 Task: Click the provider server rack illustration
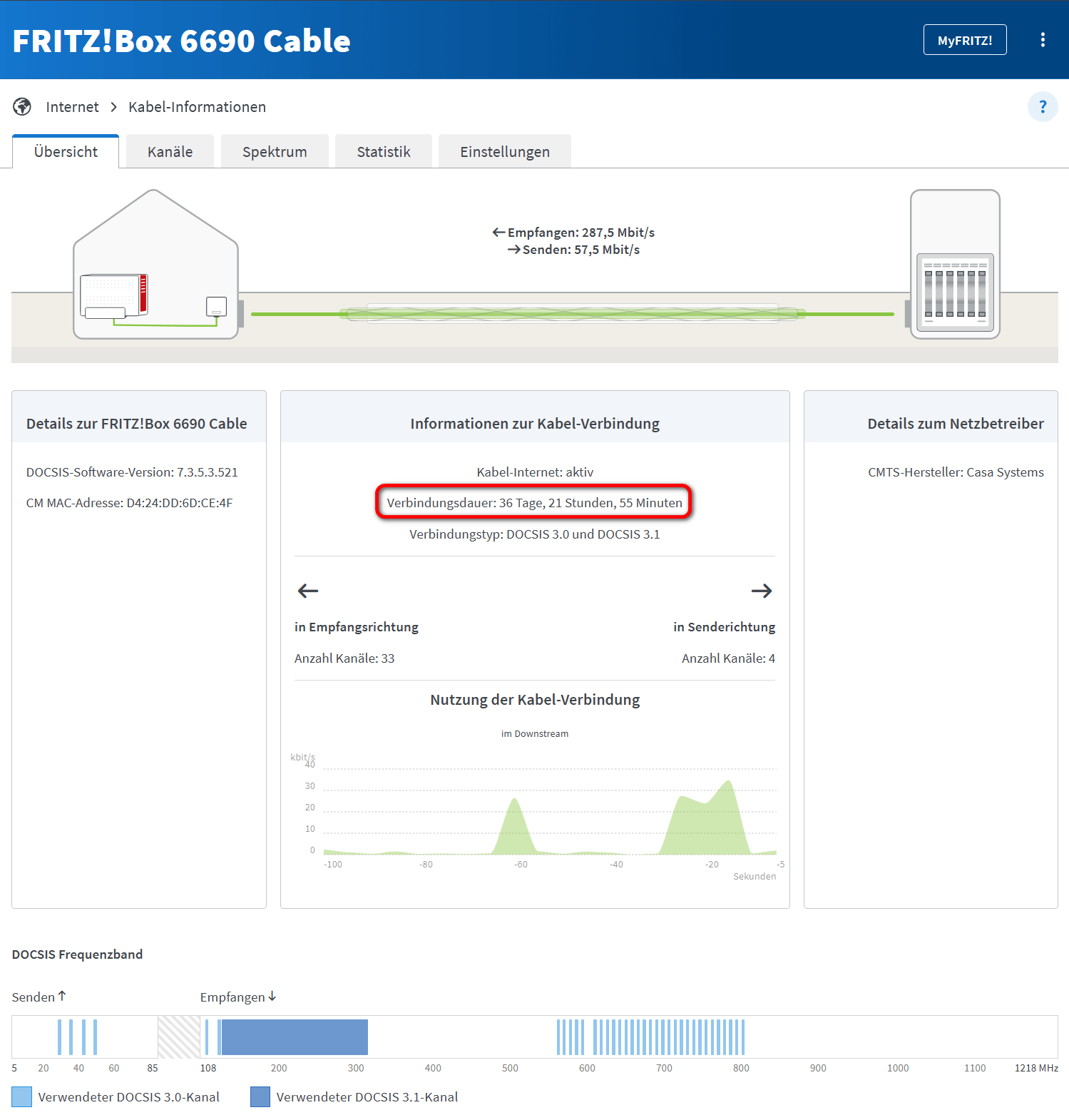(x=955, y=264)
